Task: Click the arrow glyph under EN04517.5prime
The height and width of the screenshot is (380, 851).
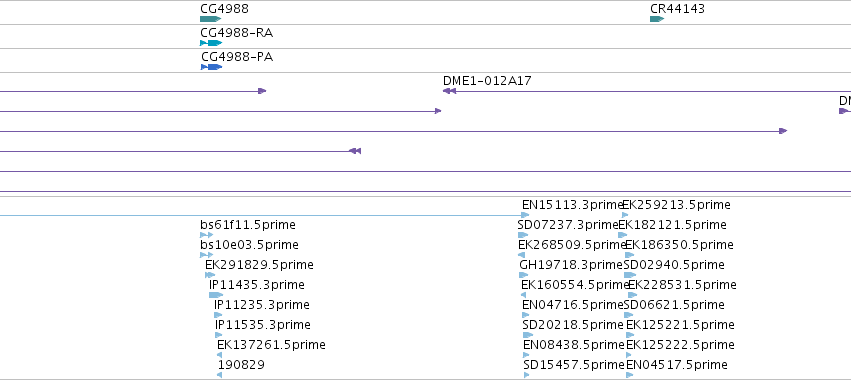Action: [630, 375]
